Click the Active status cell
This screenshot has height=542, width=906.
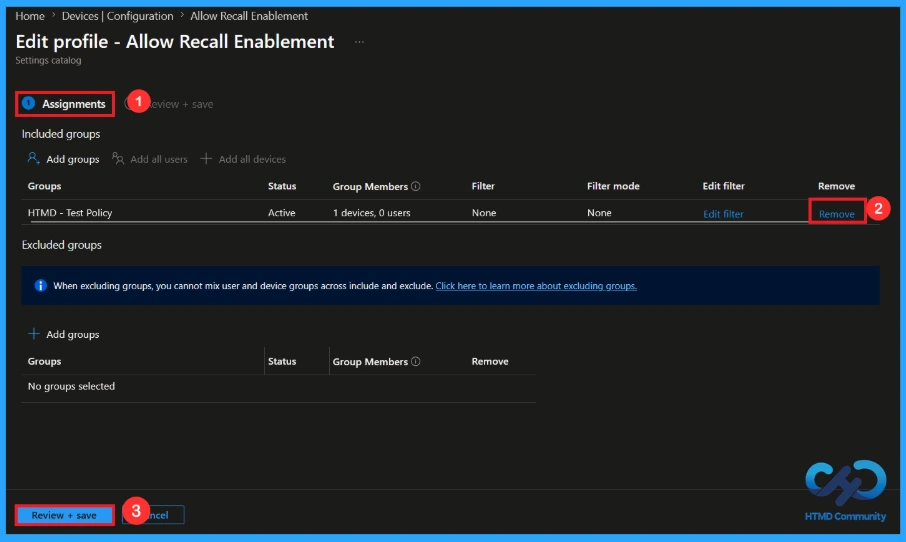tap(281, 213)
